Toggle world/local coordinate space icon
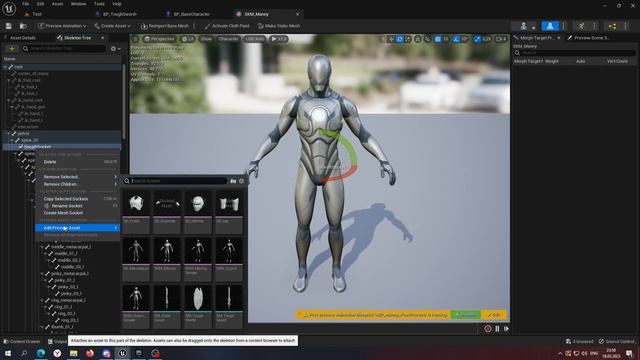 [418, 39]
